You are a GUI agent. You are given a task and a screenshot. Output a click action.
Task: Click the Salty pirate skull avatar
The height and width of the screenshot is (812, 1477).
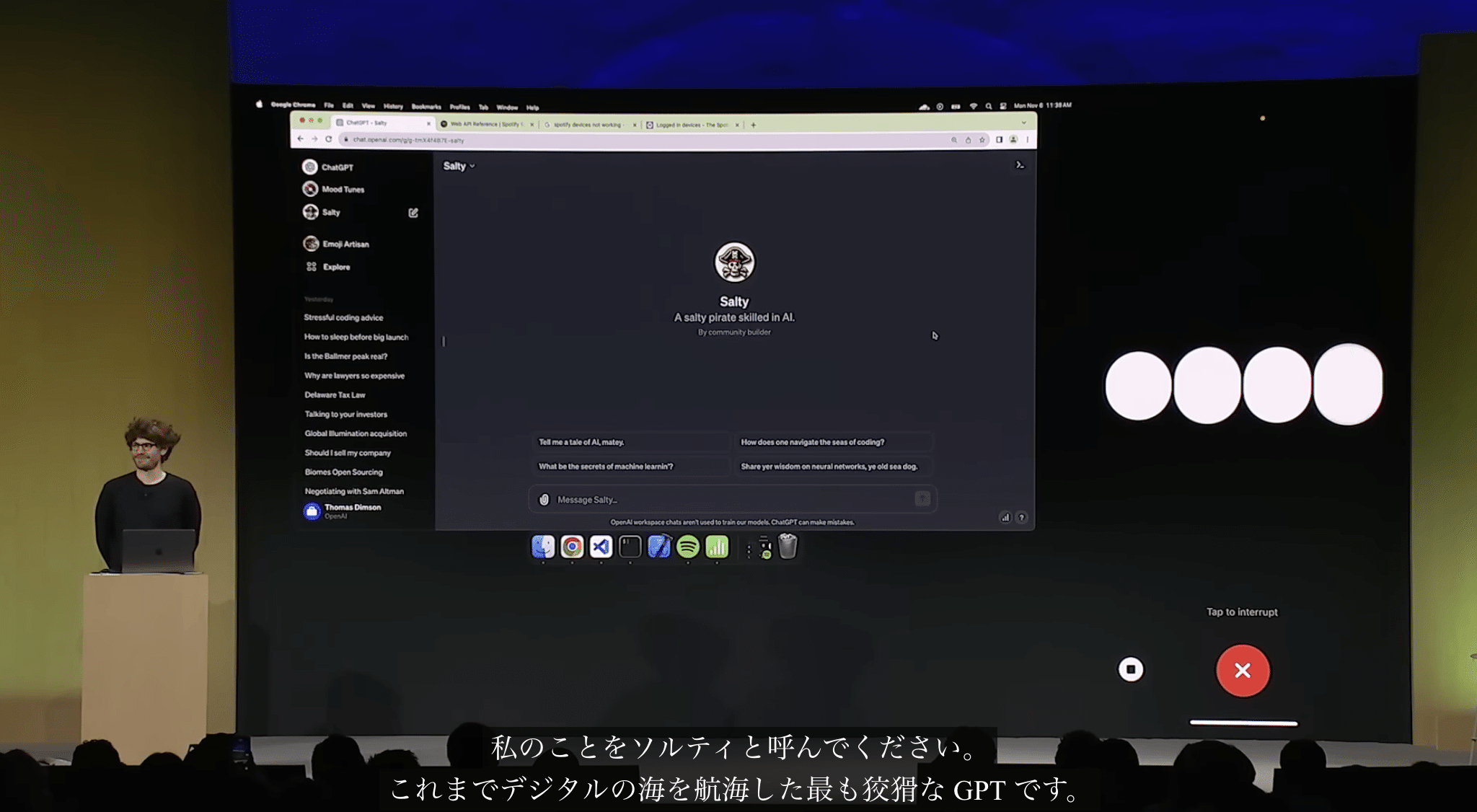734,262
